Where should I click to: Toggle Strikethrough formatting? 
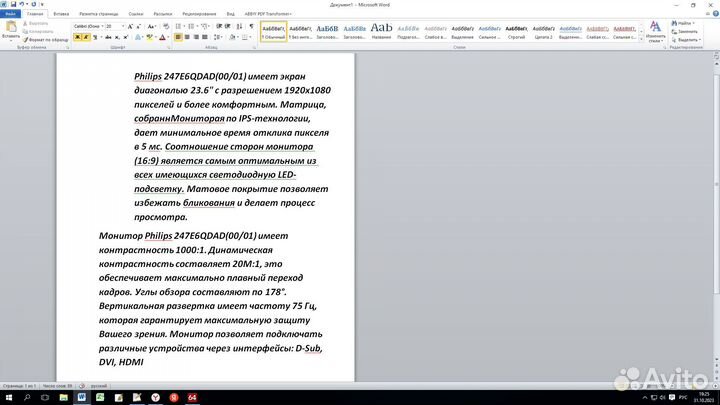108,37
